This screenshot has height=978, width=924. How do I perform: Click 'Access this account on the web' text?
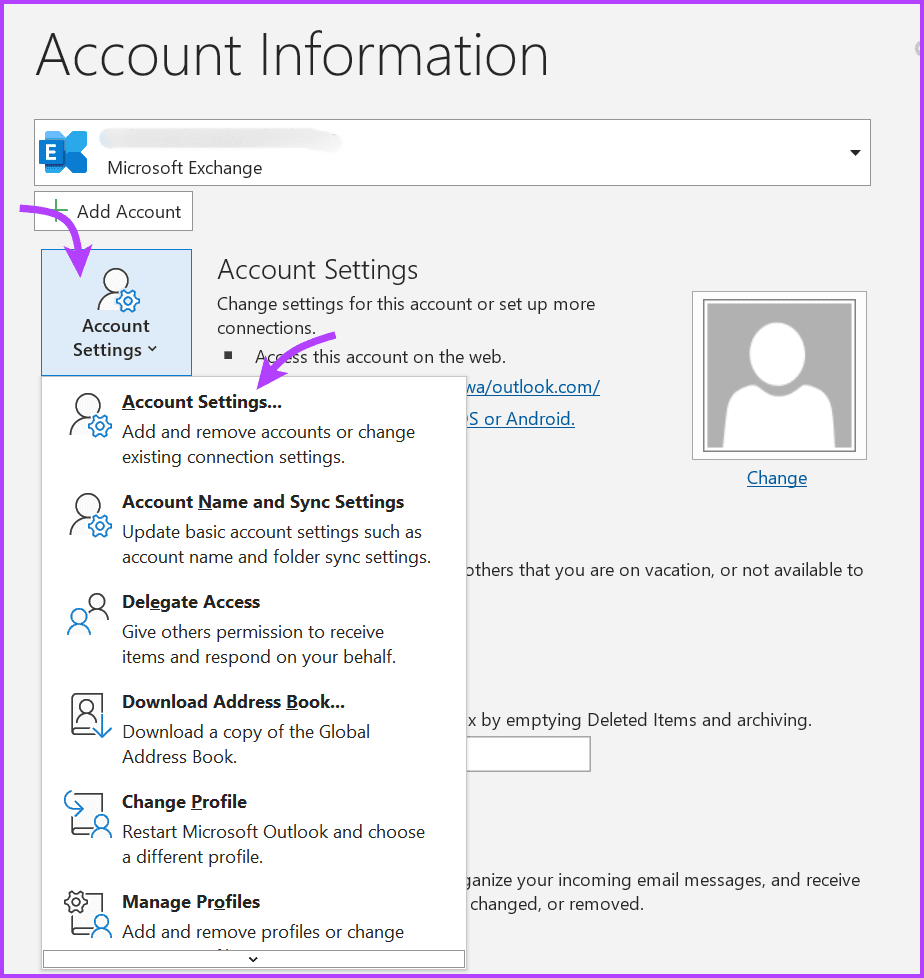tap(380, 357)
